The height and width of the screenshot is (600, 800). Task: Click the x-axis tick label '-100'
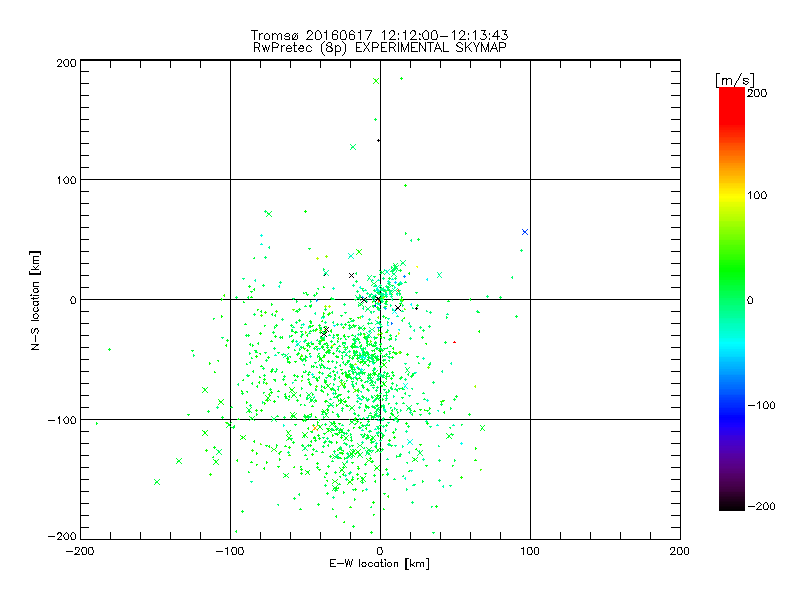230,551
